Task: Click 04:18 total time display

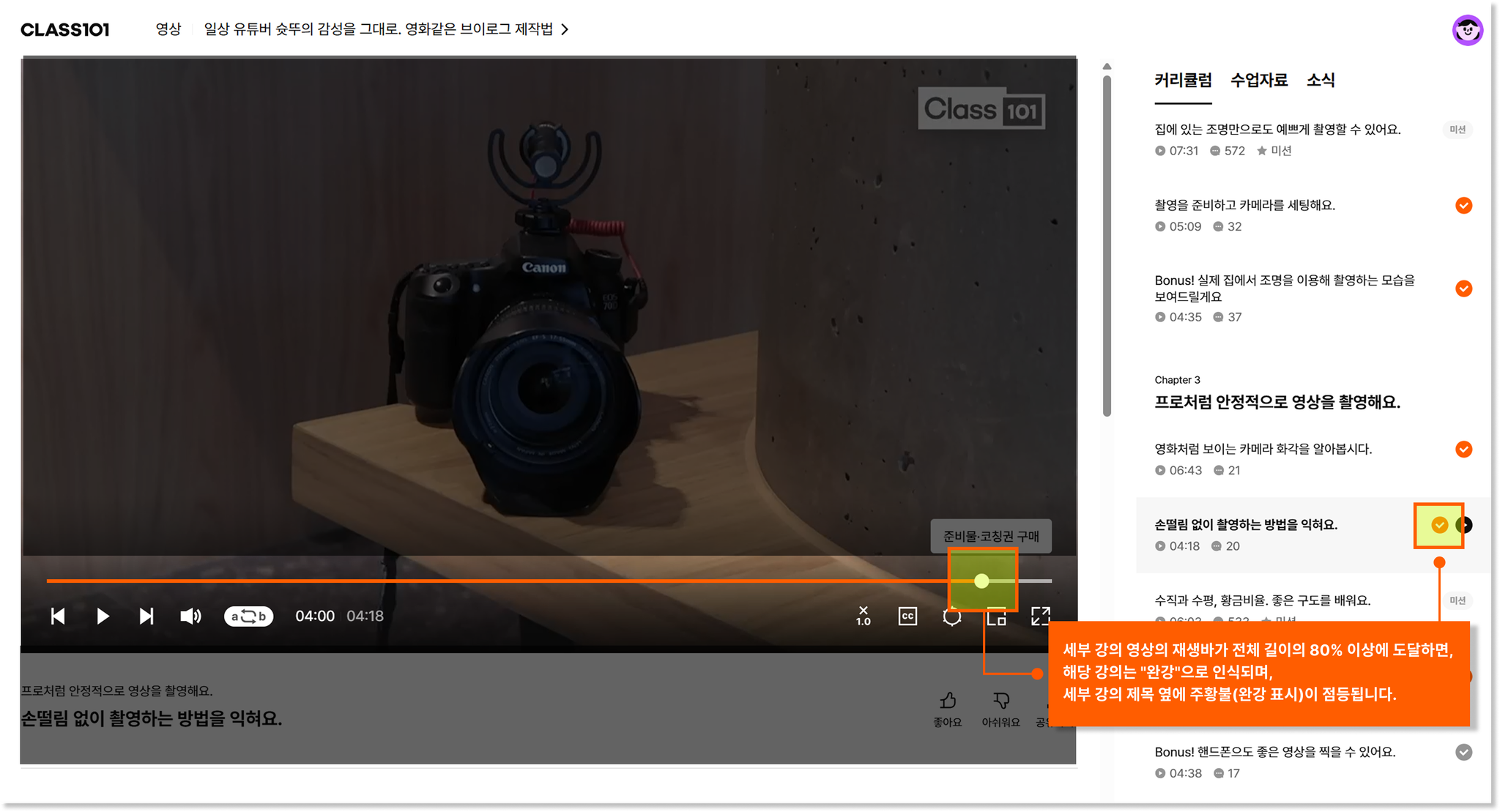Action: (x=365, y=617)
